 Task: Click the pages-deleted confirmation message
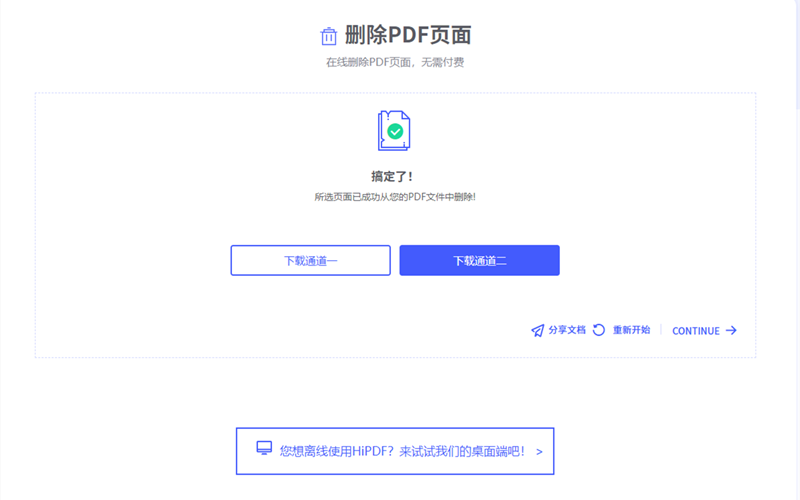[395, 197]
